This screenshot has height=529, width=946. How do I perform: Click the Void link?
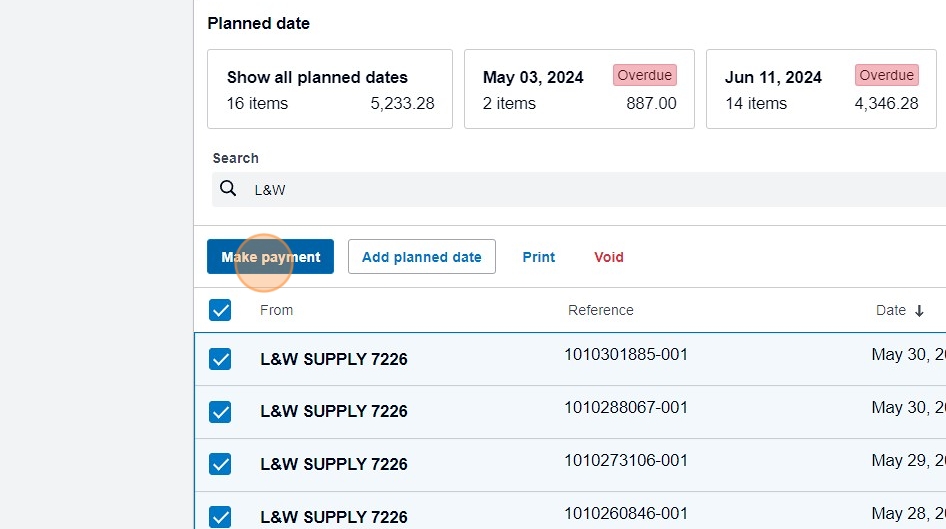(608, 257)
